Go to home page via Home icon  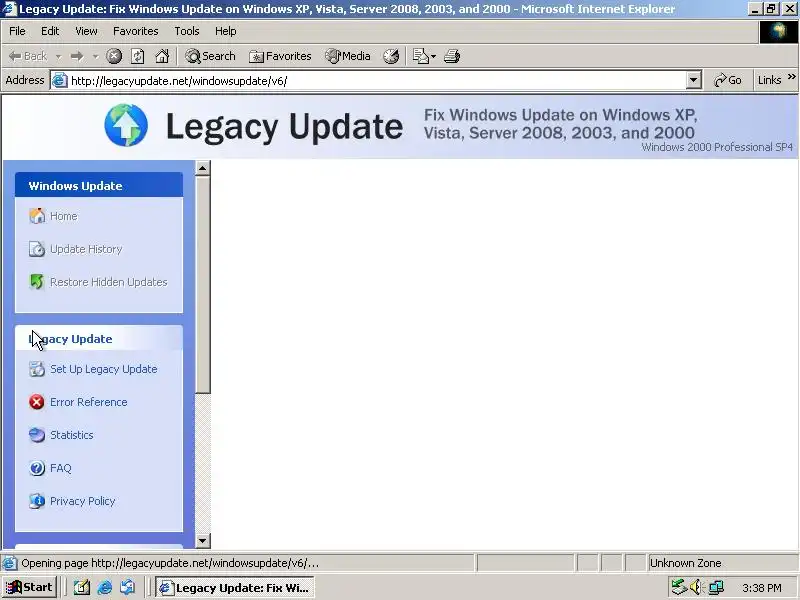pos(162,56)
